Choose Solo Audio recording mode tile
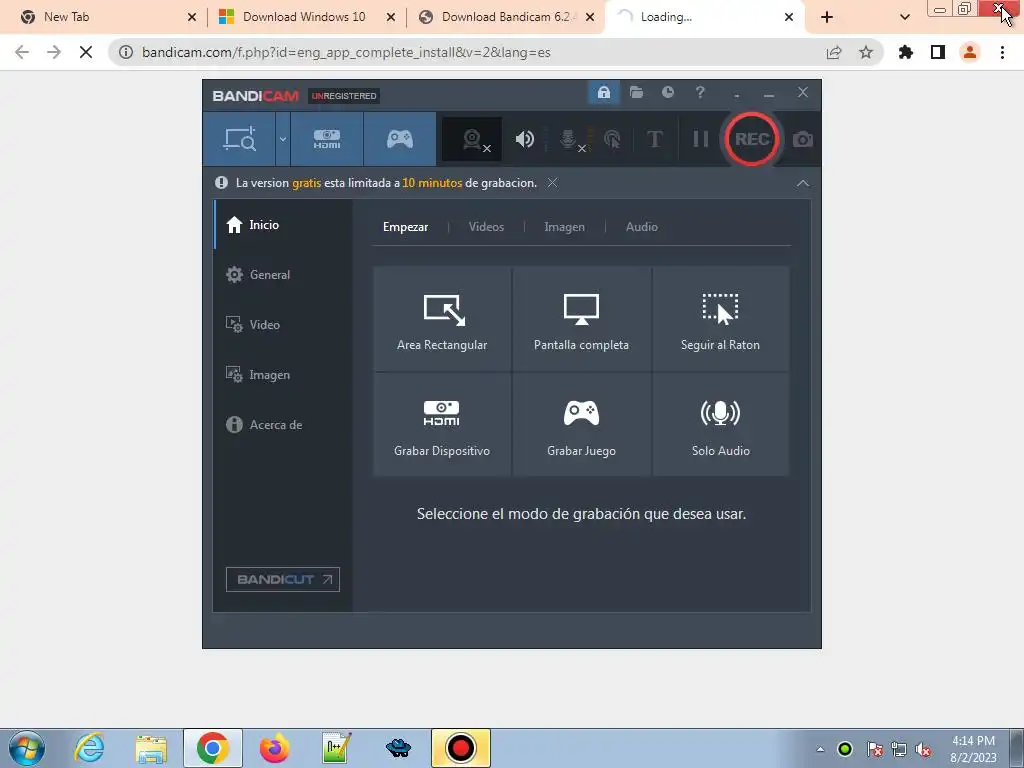 pos(721,424)
